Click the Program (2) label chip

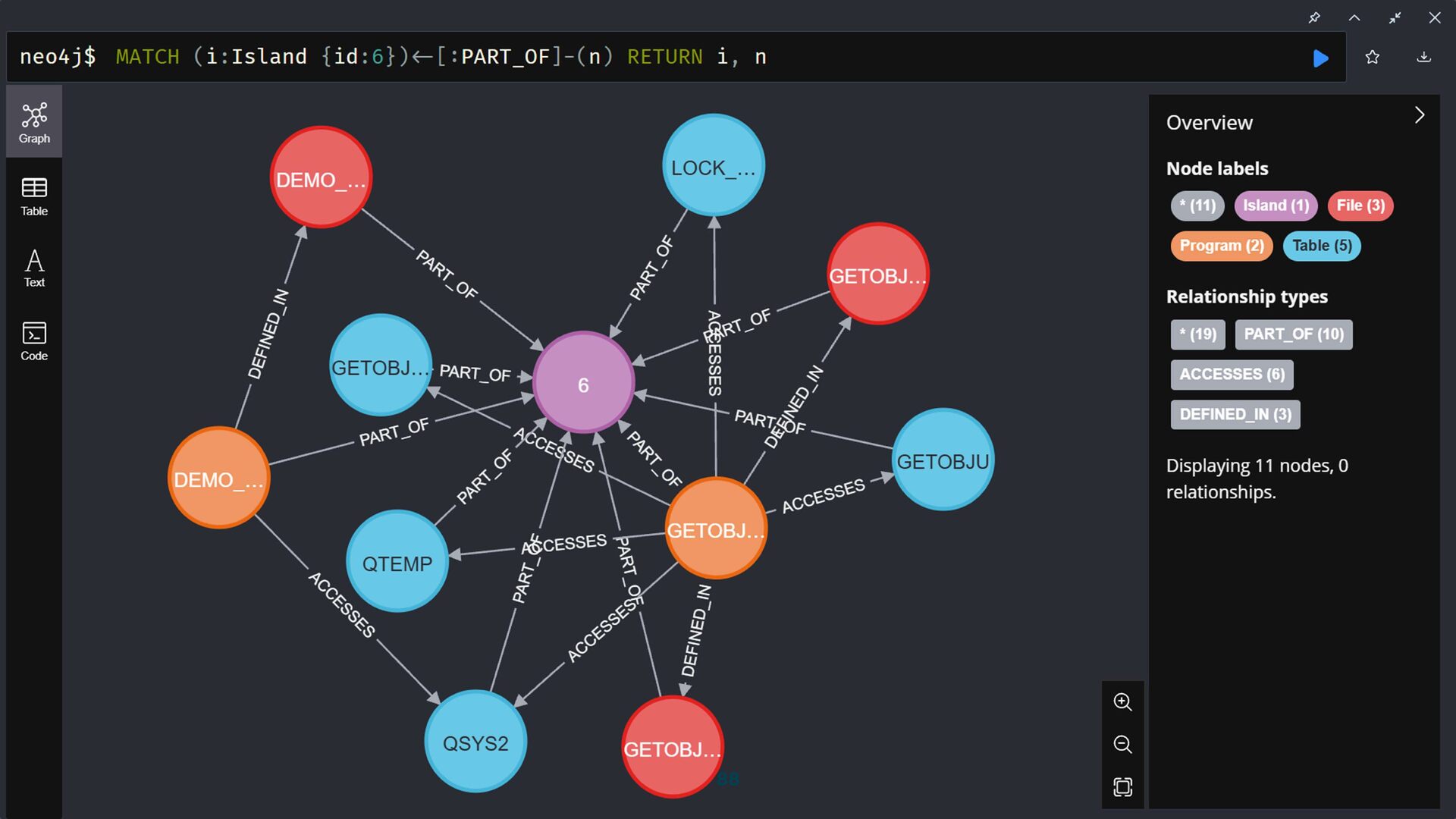point(1221,246)
